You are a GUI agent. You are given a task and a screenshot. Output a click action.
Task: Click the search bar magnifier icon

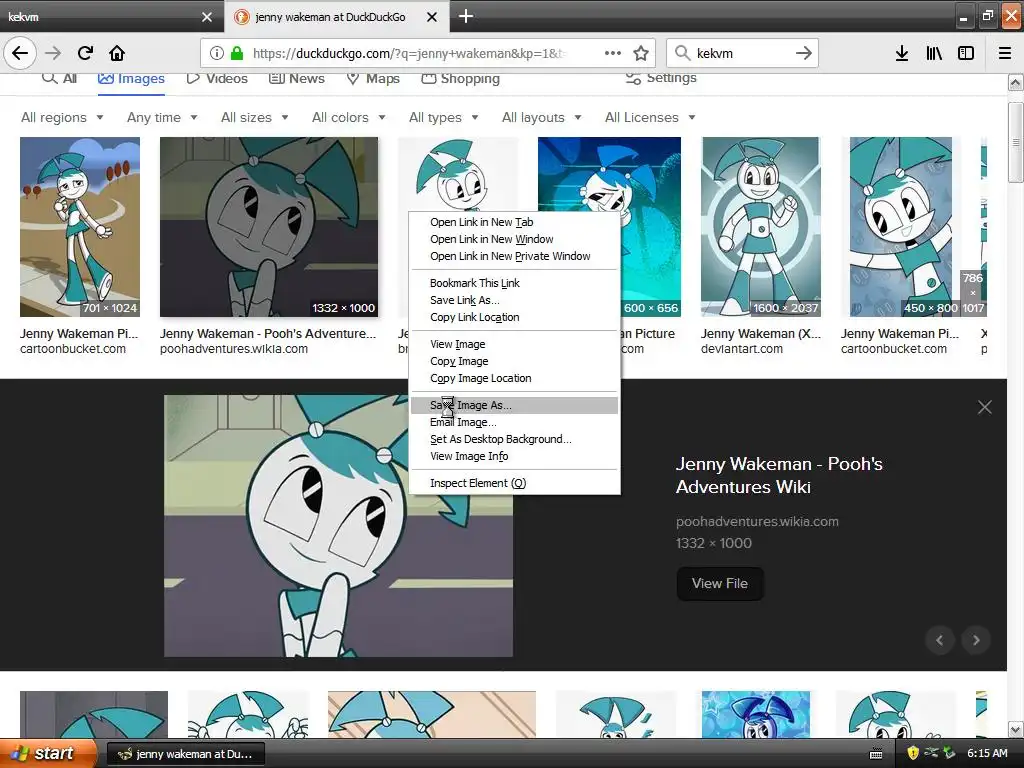682,53
